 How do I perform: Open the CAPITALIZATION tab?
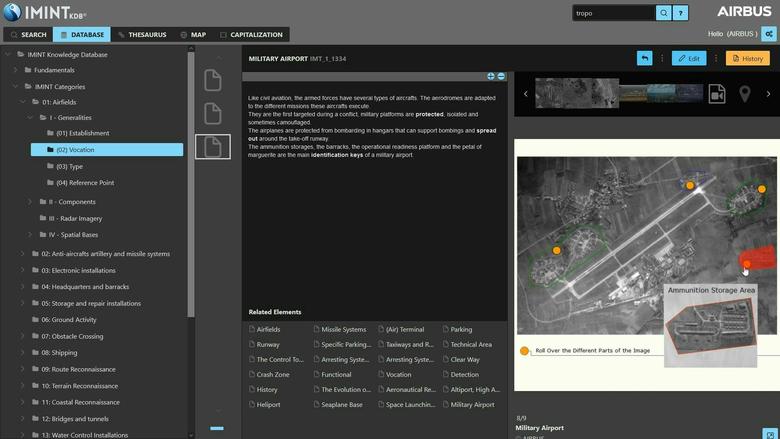(x=251, y=34)
